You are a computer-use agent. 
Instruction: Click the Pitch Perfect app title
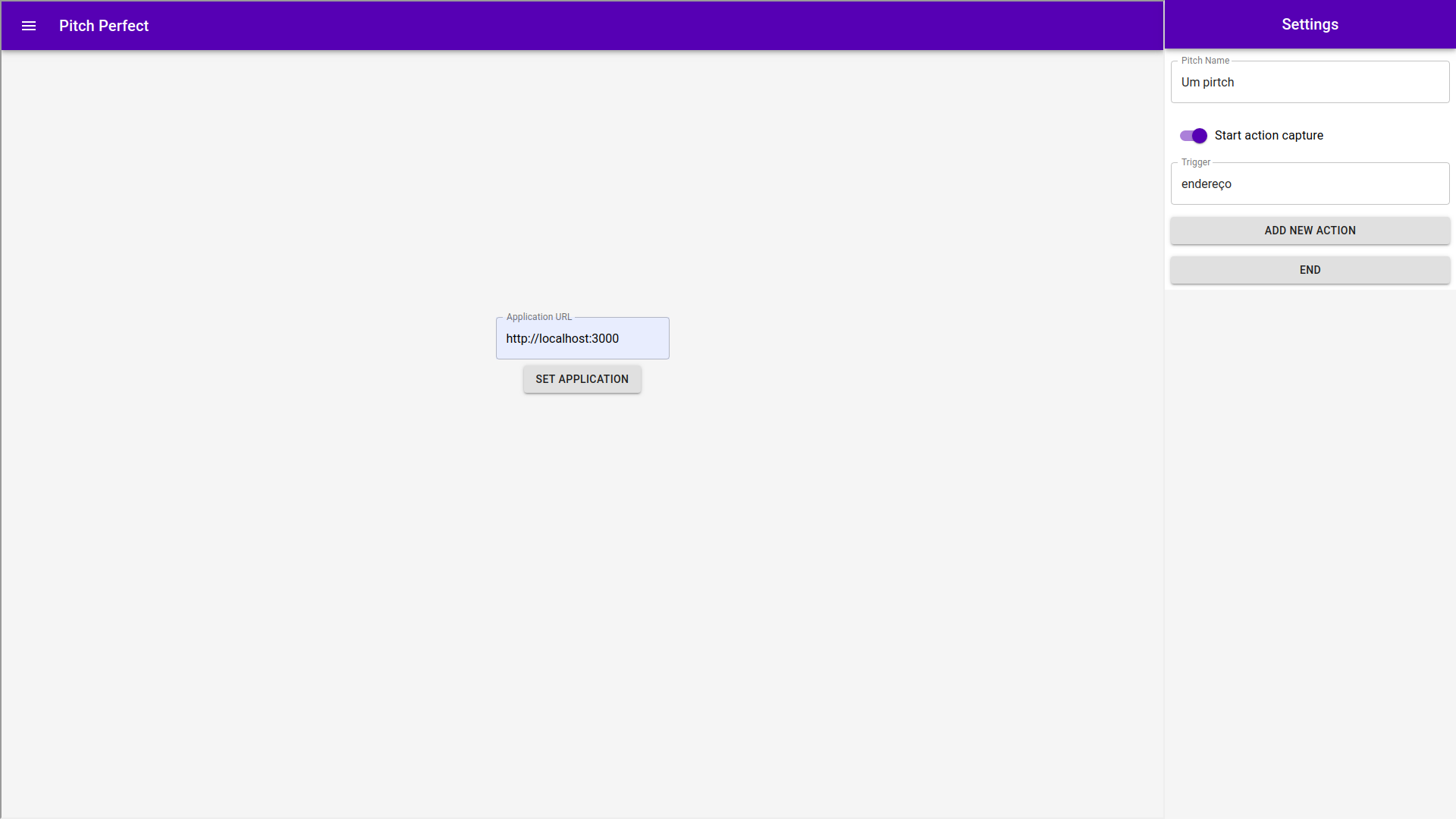click(x=104, y=26)
